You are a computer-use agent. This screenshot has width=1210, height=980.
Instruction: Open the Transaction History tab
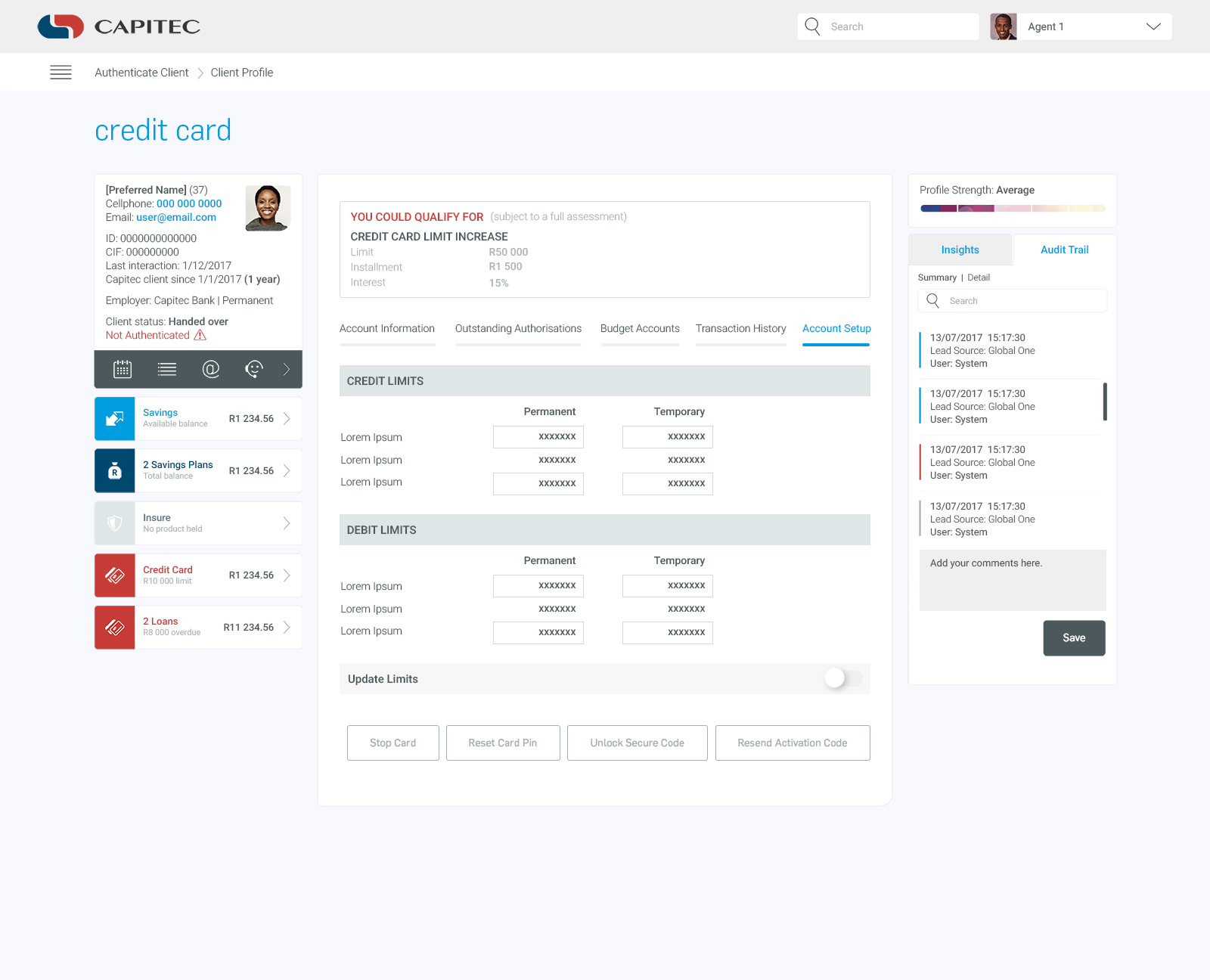741,329
